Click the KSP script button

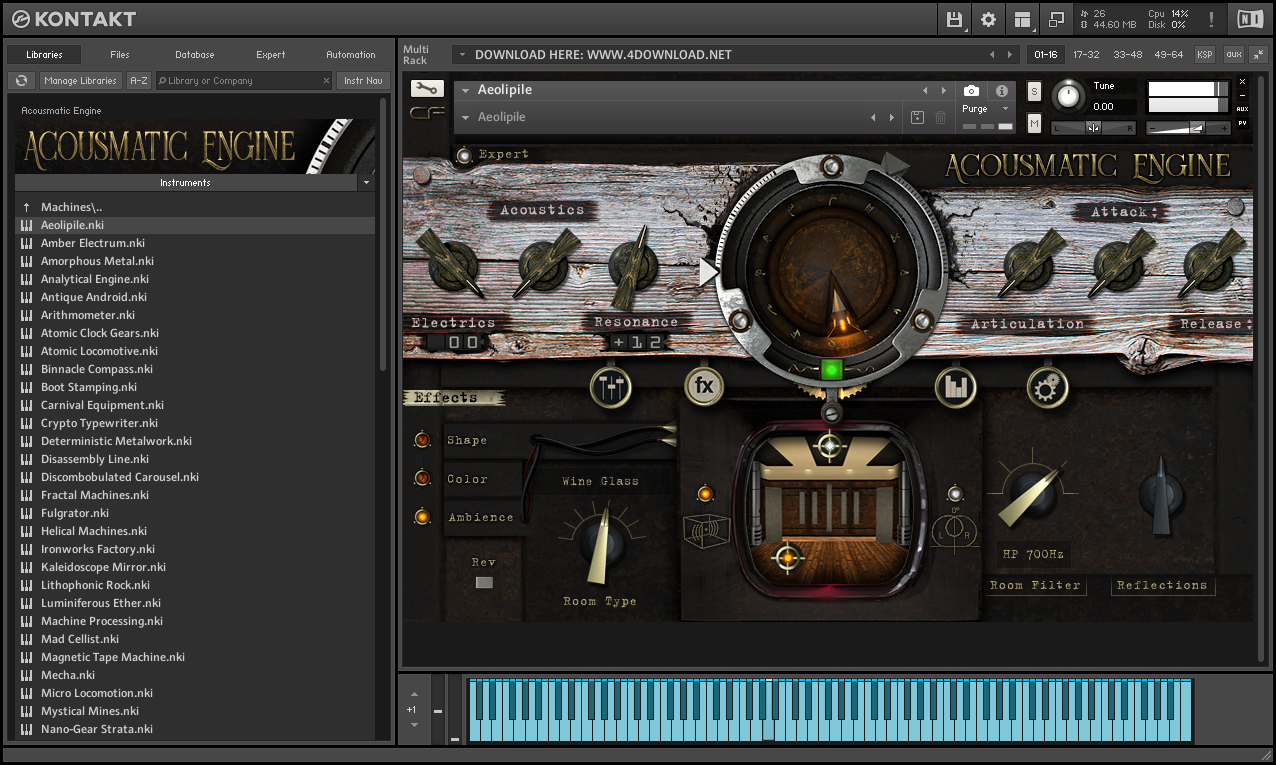1205,55
